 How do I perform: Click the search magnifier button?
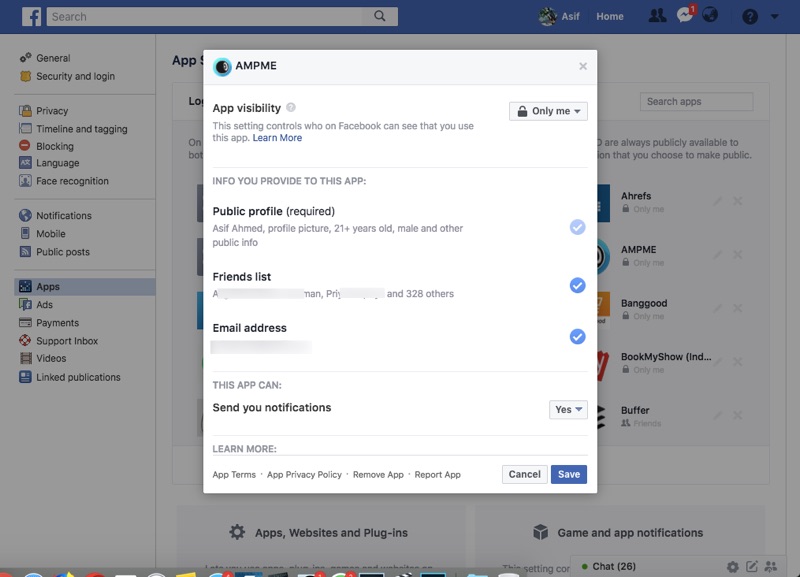point(380,16)
